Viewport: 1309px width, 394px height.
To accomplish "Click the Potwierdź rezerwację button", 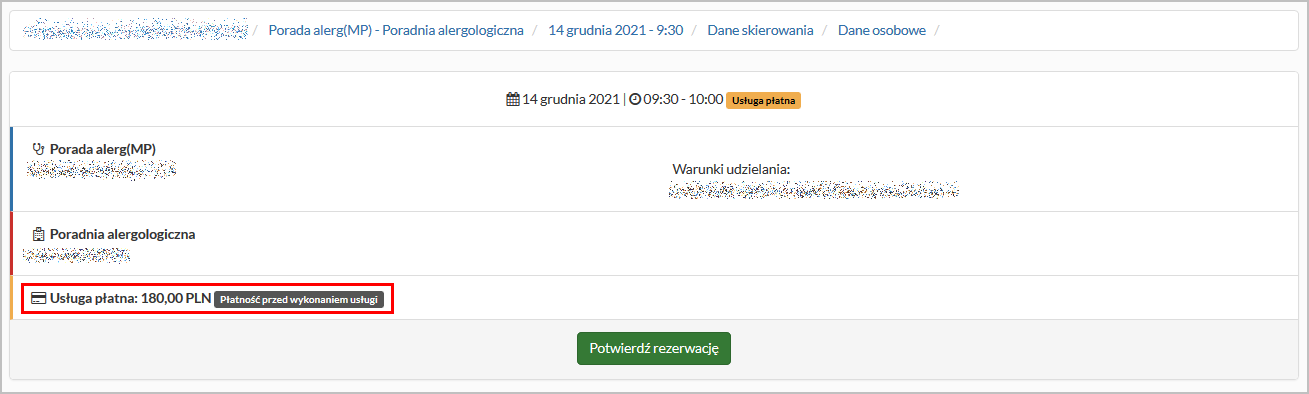I will click(654, 349).
